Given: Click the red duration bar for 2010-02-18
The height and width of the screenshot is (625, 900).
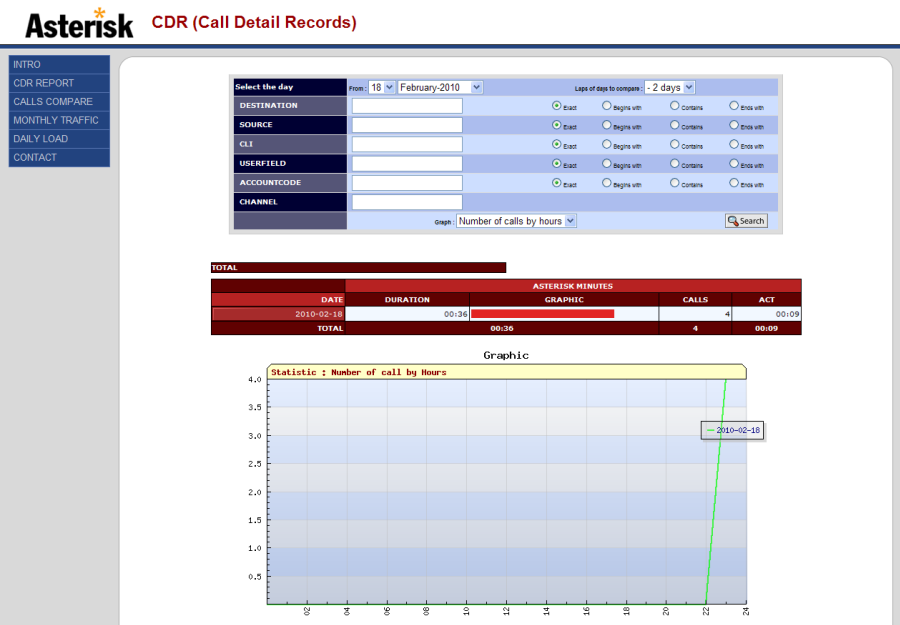Looking at the screenshot, I should tap(543, 313).
